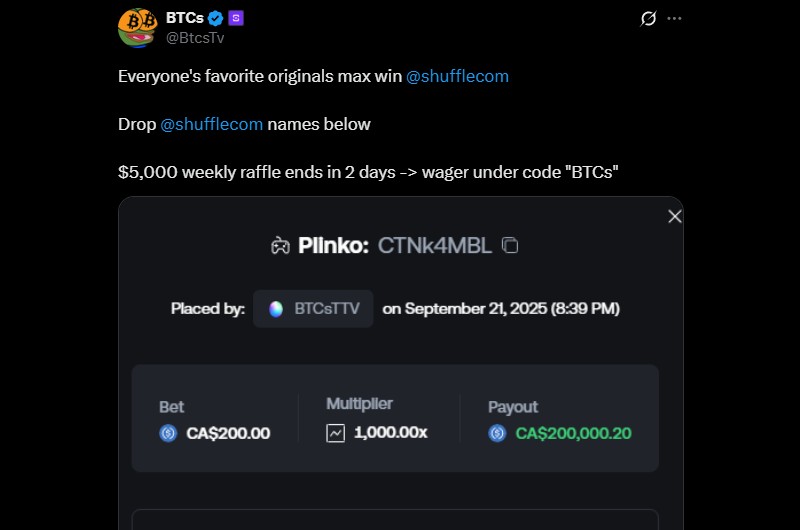Open @shufflecom link after "Drop"
The height and width of the screenshot is (530, 800).
coord(212,124)
